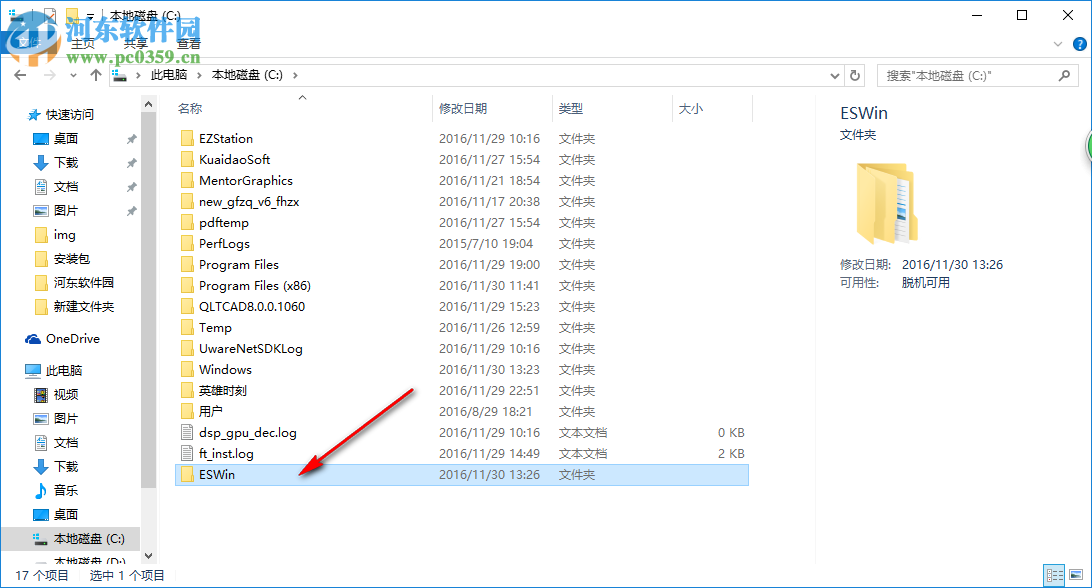Navigate back using the back arrow icon
The height and width of the screenshot is (588, 1092).
tap(19, 74)
